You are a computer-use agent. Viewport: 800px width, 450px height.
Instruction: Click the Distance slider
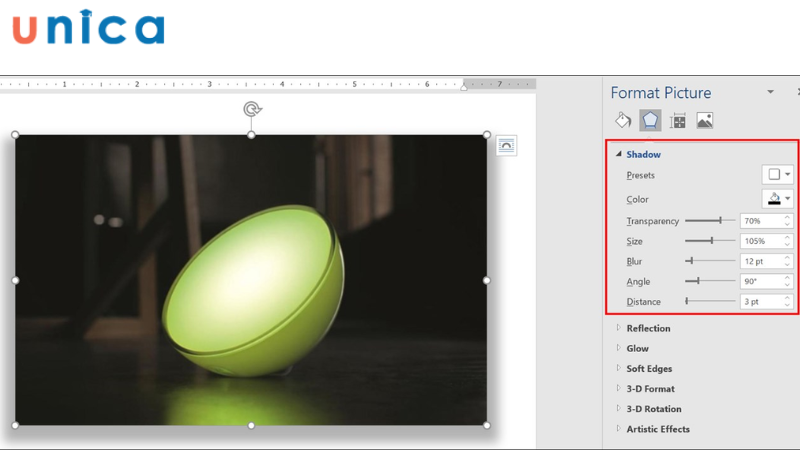point(710,301)
